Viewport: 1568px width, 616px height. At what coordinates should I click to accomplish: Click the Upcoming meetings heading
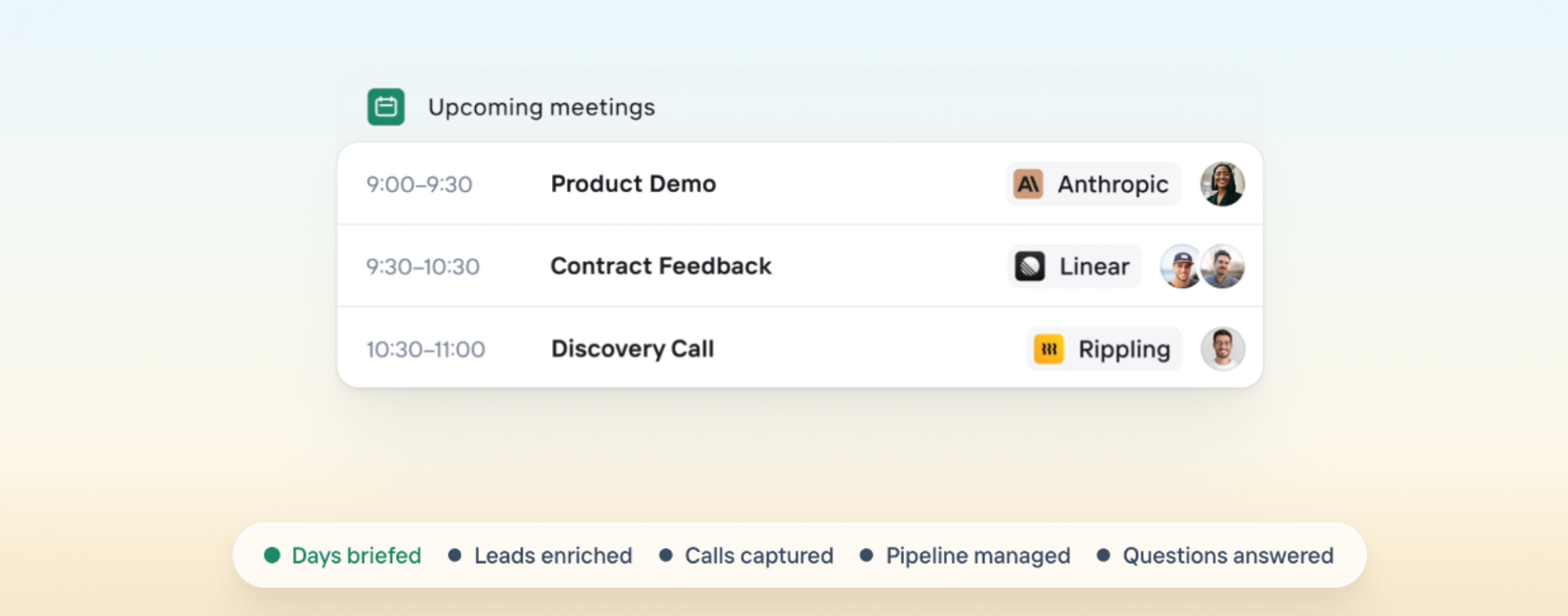pos(541,107)
